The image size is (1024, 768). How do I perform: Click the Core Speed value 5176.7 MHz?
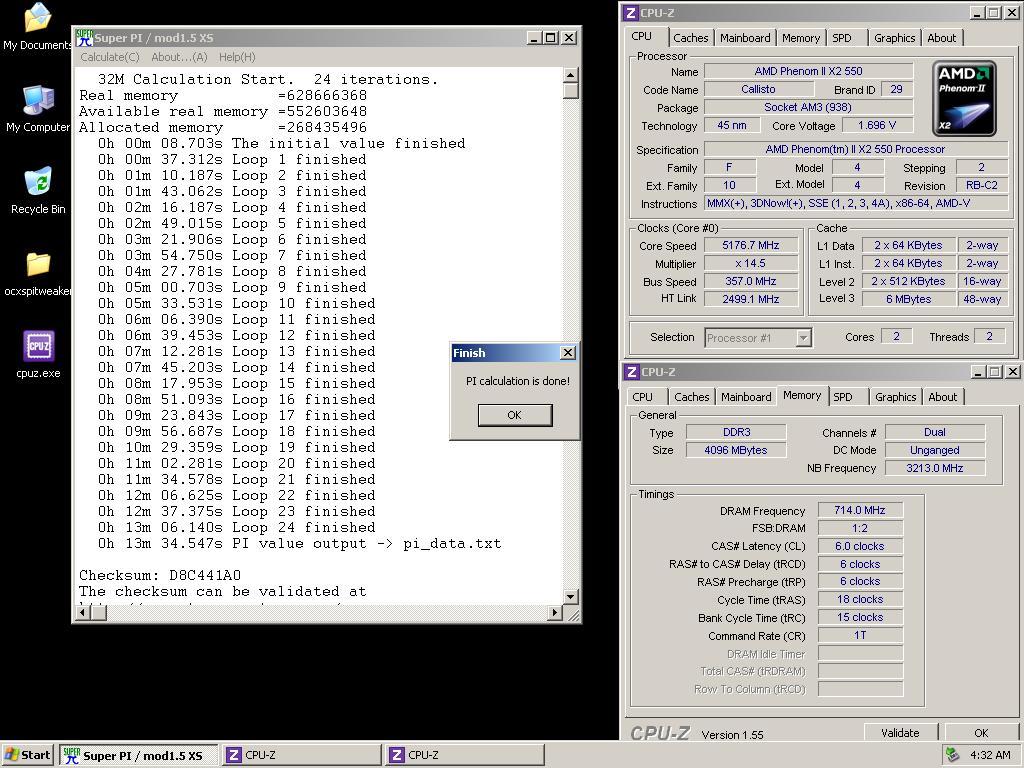[x=751, y=246]
